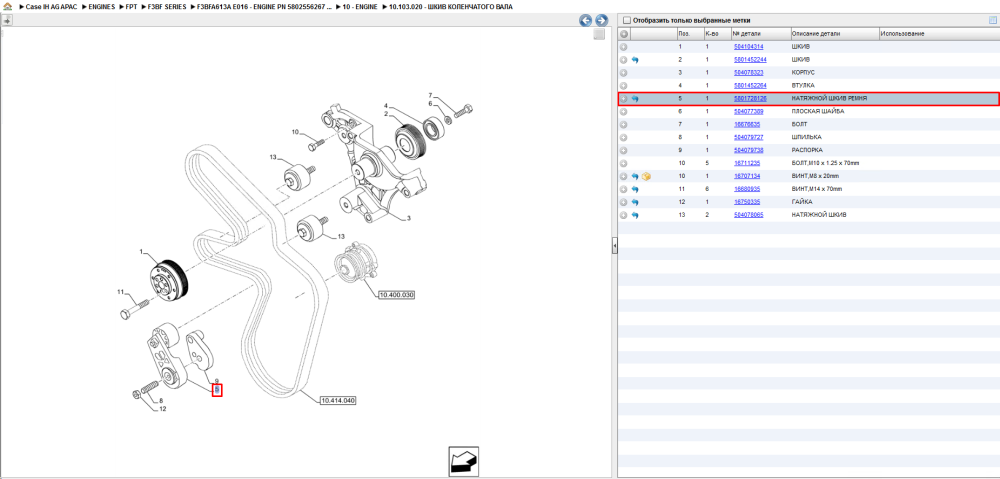Go to the home page icon

[x=8, y=6]
